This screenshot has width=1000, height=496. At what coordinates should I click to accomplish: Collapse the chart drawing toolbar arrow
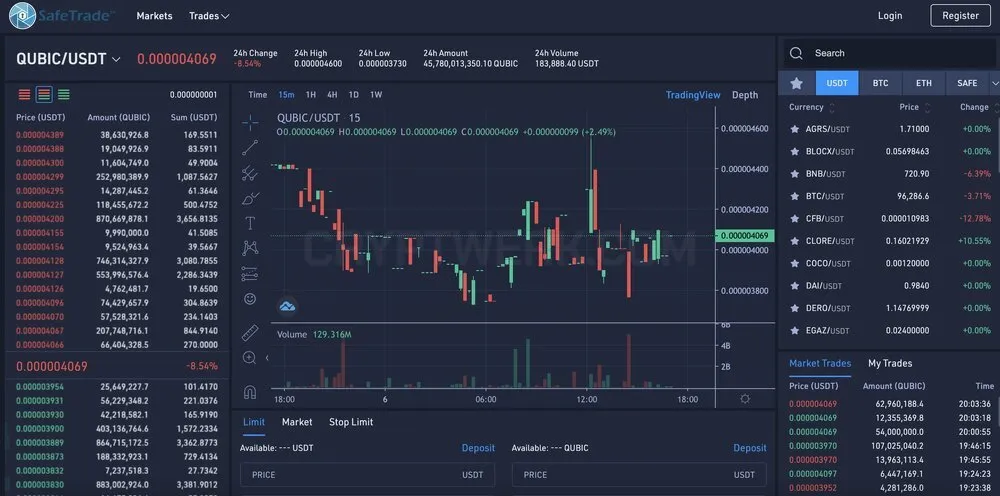(267, 358)
